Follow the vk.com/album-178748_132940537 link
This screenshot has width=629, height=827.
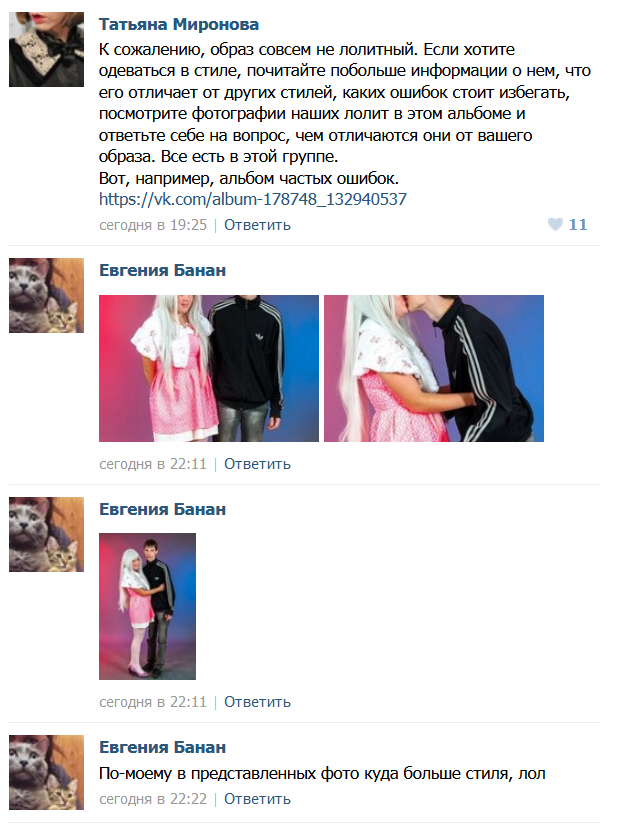(x=253, y=199)
